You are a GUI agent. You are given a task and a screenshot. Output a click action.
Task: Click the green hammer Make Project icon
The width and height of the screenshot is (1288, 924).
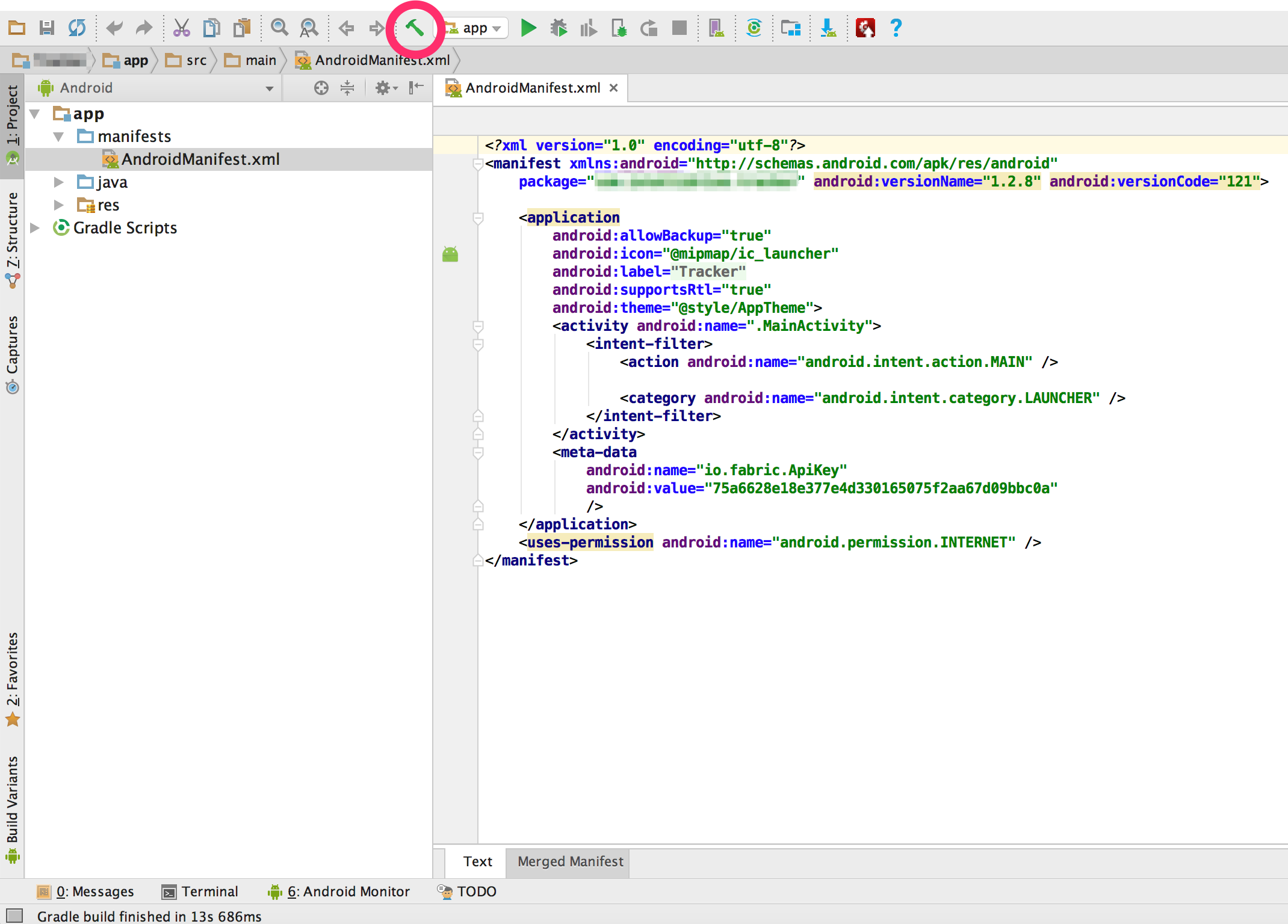[414, 28]
